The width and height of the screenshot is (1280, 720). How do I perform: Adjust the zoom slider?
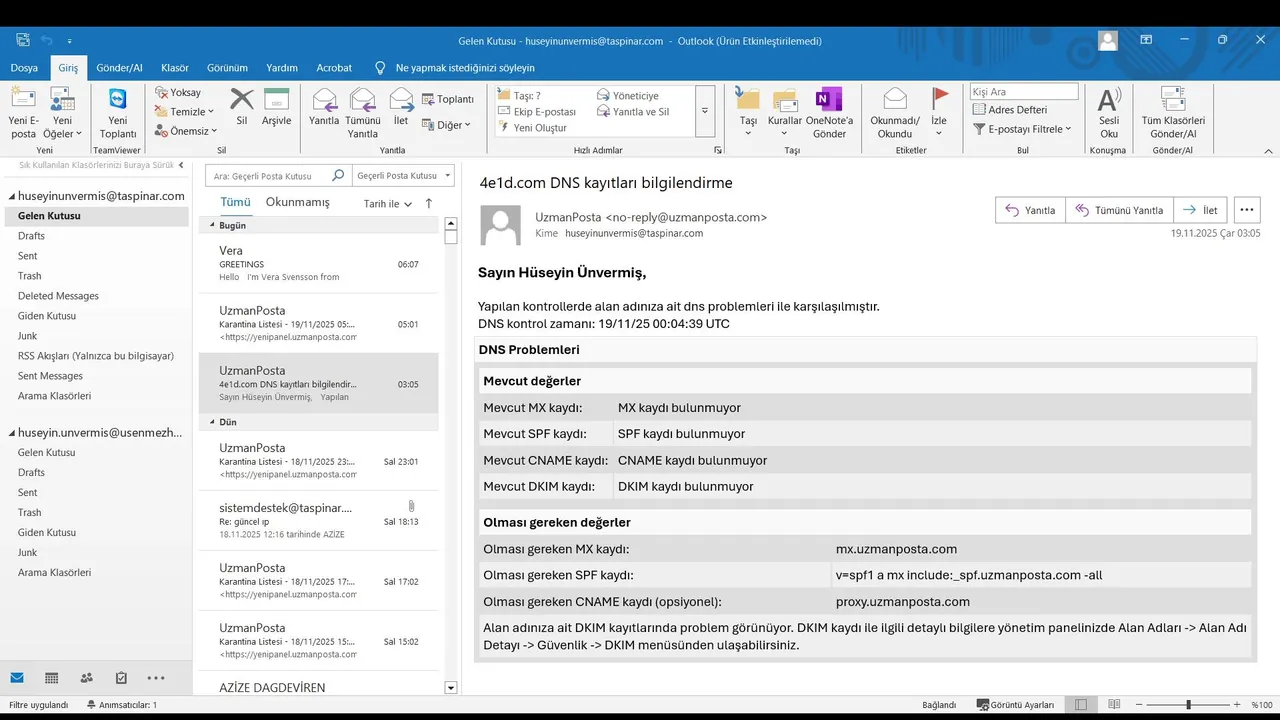1188,705
